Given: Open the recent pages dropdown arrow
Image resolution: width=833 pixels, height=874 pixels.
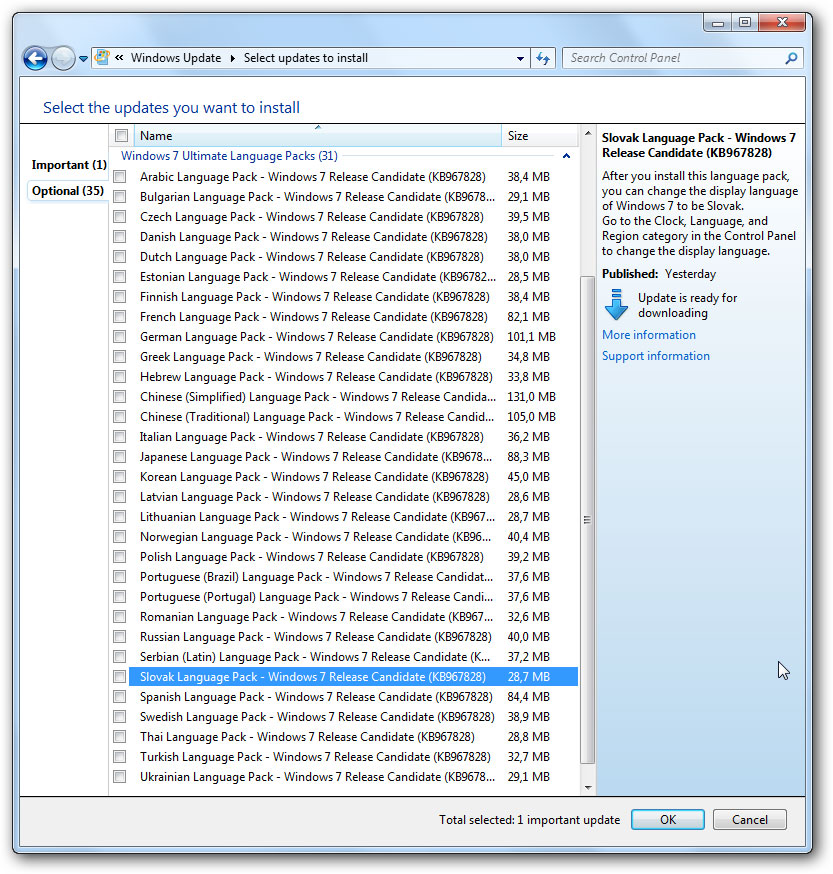Looking at the screenshot, I should coord(83,59).
